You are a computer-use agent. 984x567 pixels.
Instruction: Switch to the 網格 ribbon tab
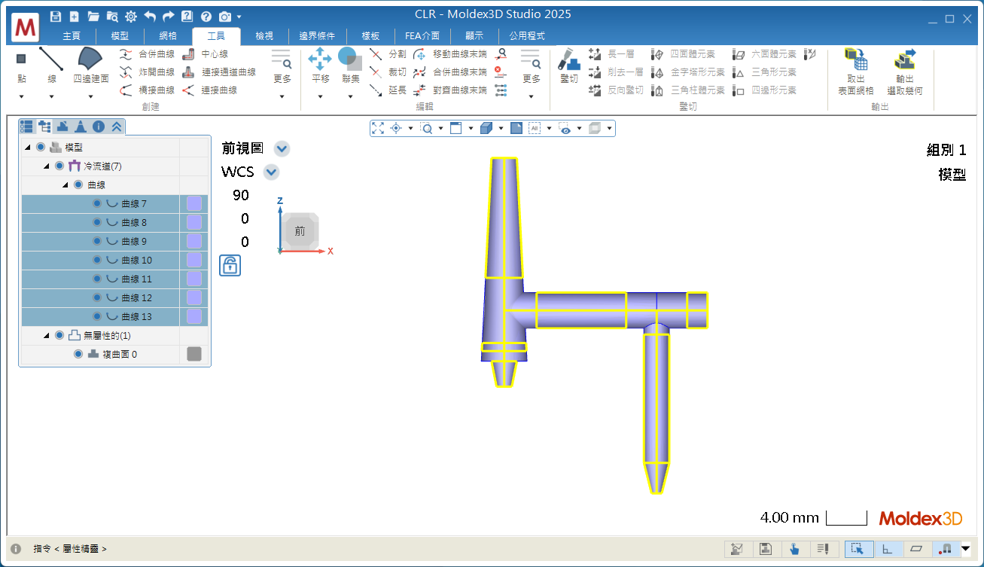pos(168,36)
